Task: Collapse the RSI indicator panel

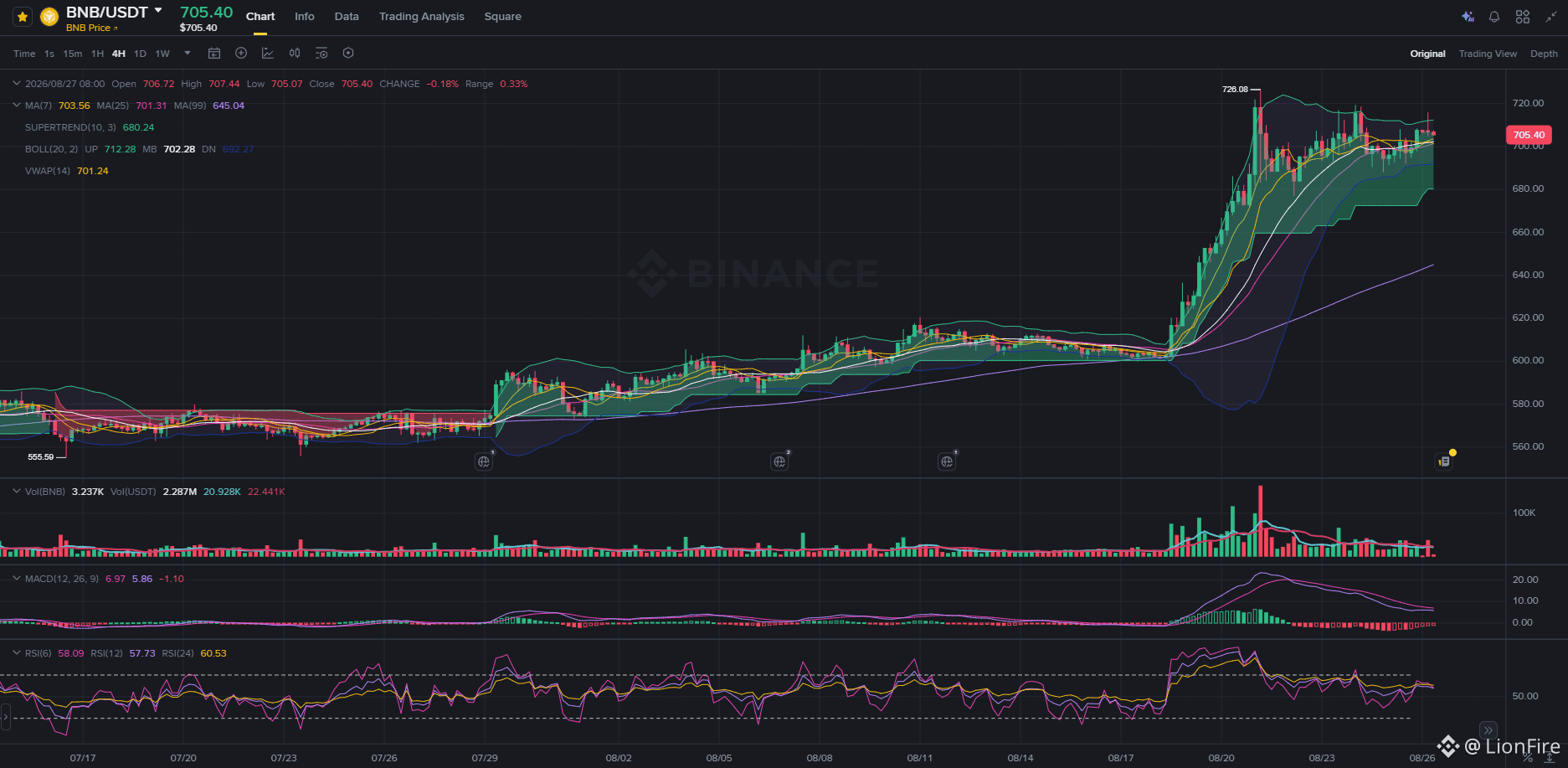Action: point(16,653)
